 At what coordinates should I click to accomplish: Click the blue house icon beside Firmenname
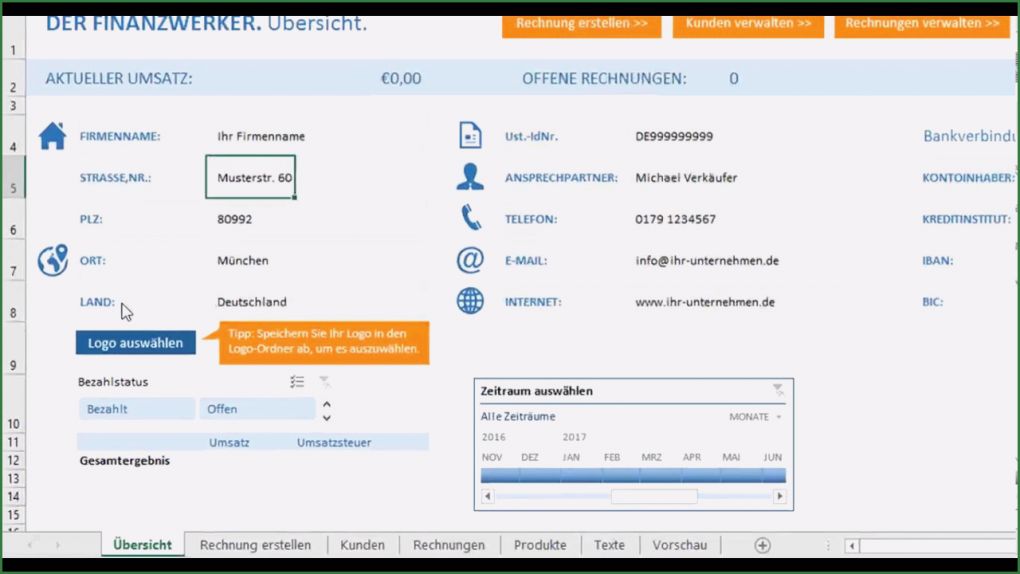pyautogui.click(x=52, y=136)
